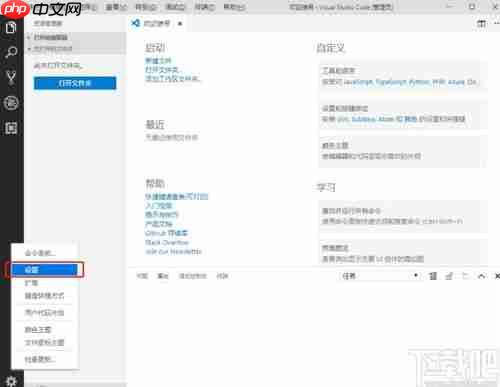Select the 欢迎使用 tab
The height and width of the screenshot is (387, 500).
coord(157,23)
